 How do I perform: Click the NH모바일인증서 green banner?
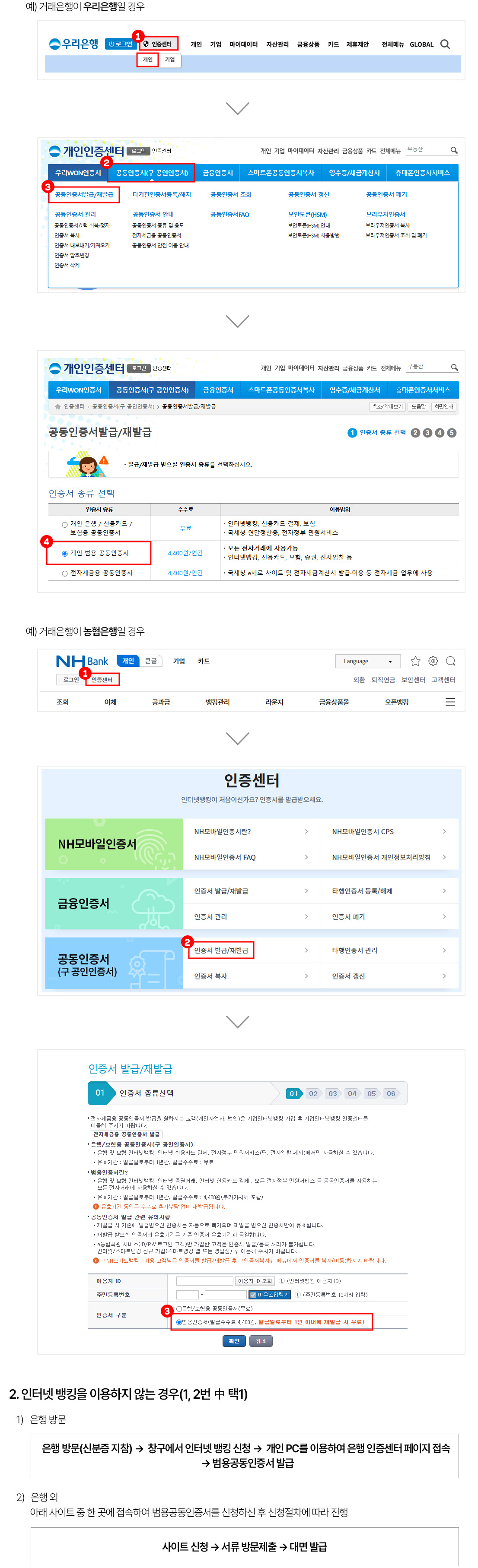[114, 844]
